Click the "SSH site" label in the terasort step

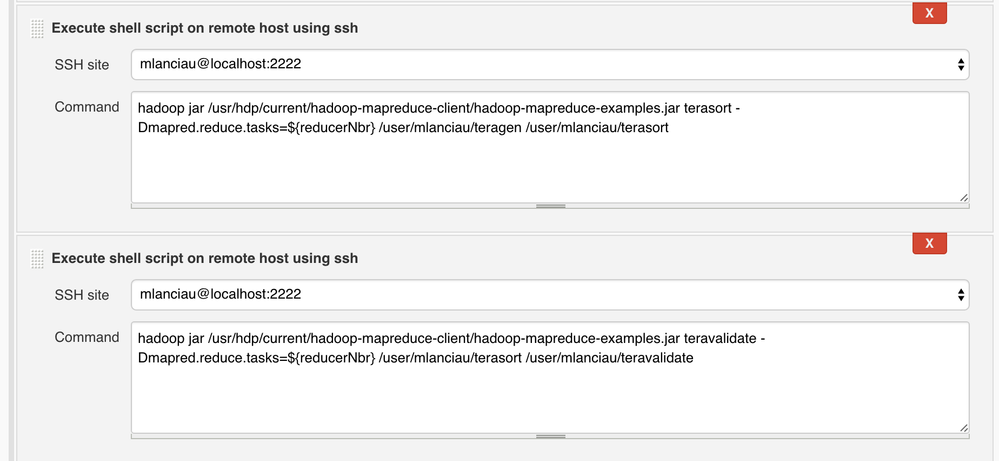(82, 65)
